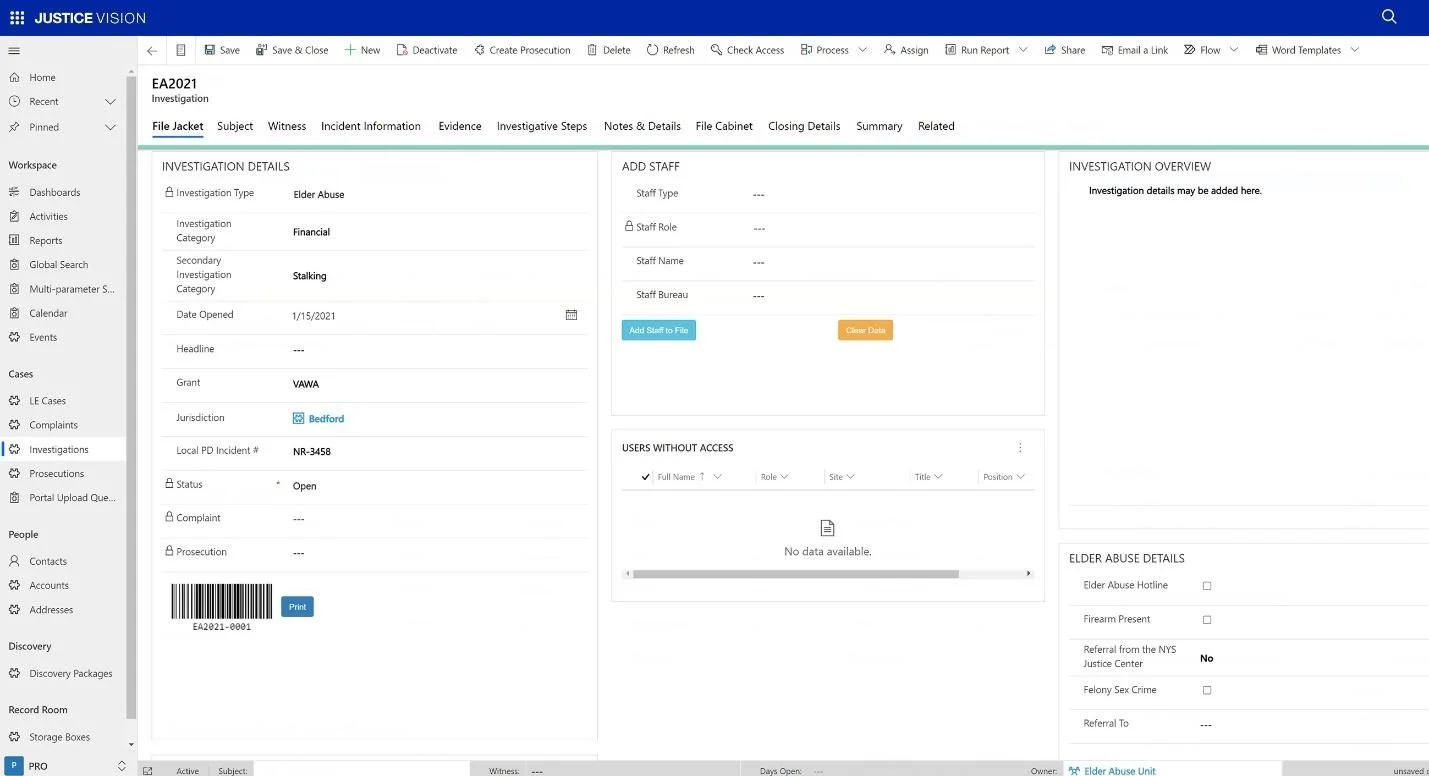Click the Prosecutions sidebar icon
Image resolution: width=1429 pixels, height=776 pixels.
pyautogui.click(x=14, y=473)
